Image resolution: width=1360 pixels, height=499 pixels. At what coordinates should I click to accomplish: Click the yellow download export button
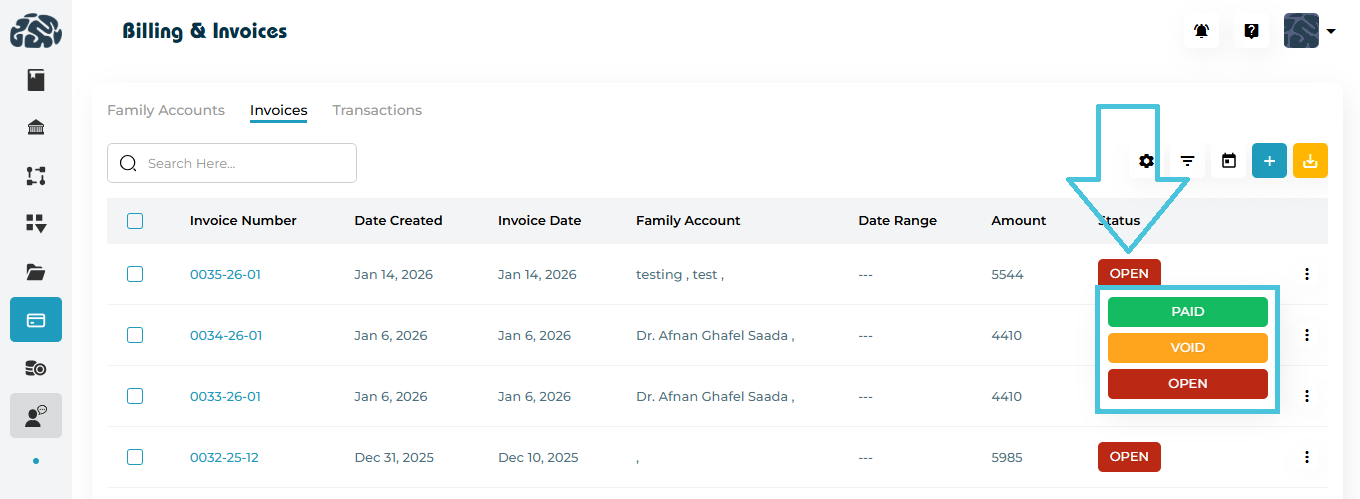pyautogui.click(x=1310, y=161)
